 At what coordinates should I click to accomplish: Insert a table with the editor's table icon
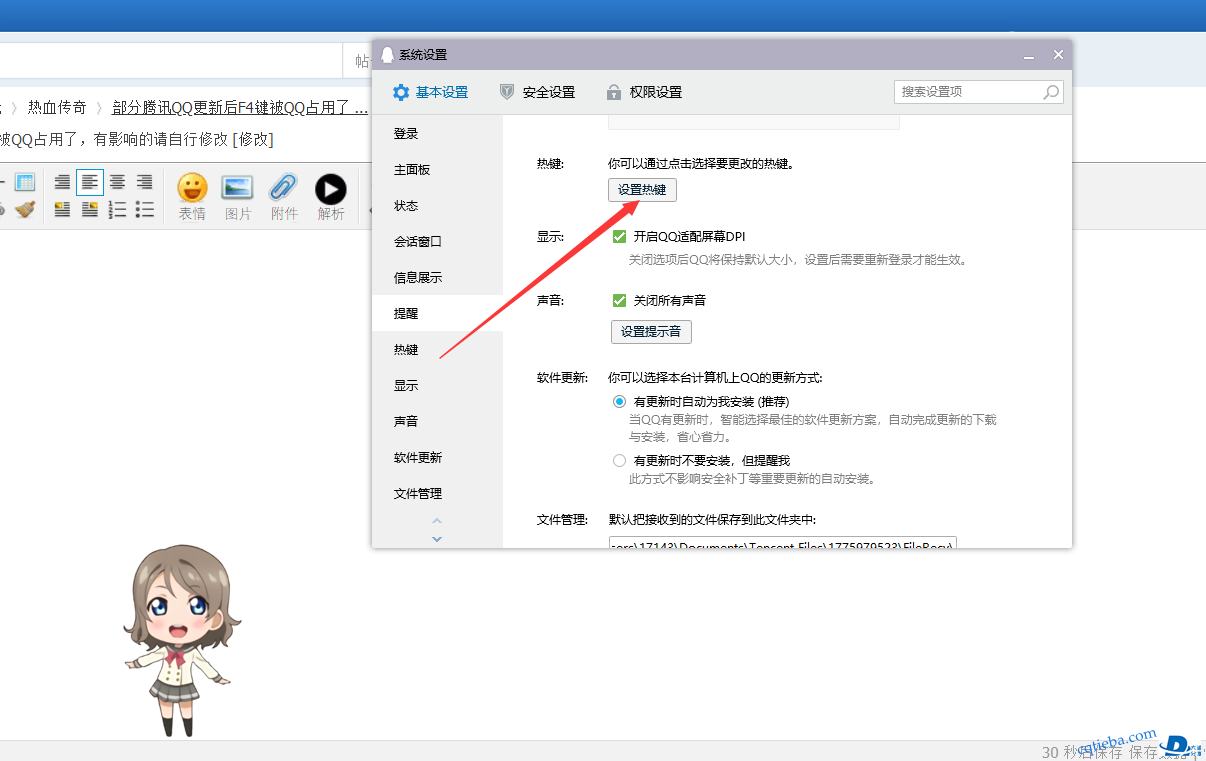coord(26,183)
